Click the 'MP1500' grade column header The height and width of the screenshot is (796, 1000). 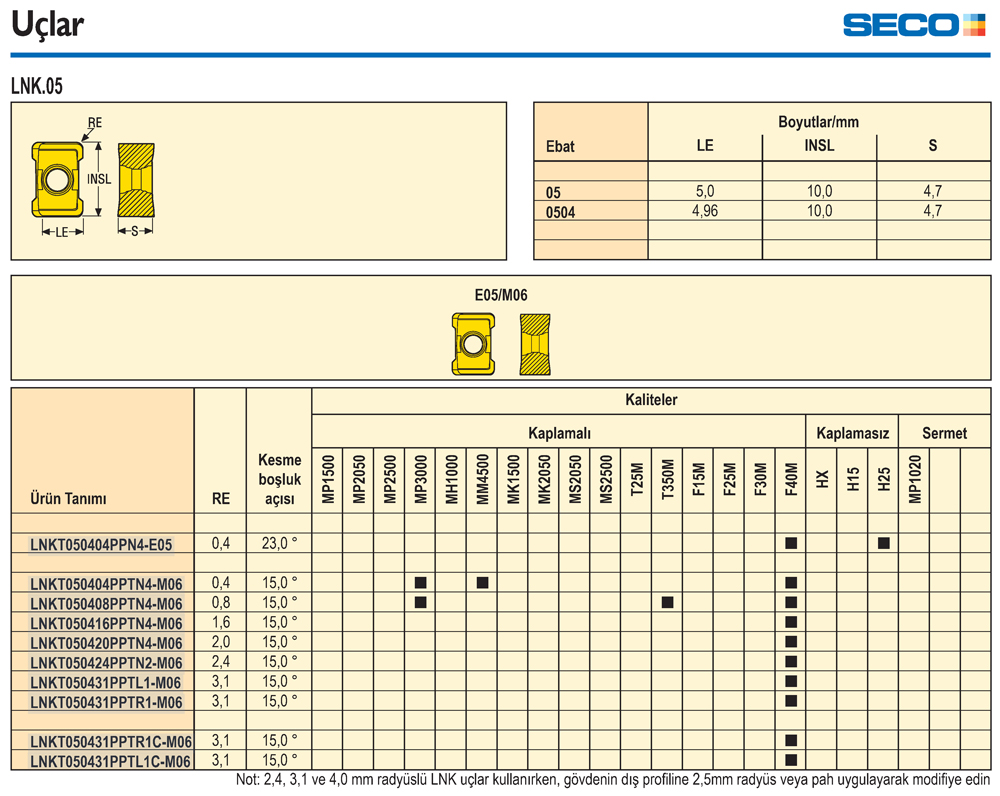click(x=328, y=479)
